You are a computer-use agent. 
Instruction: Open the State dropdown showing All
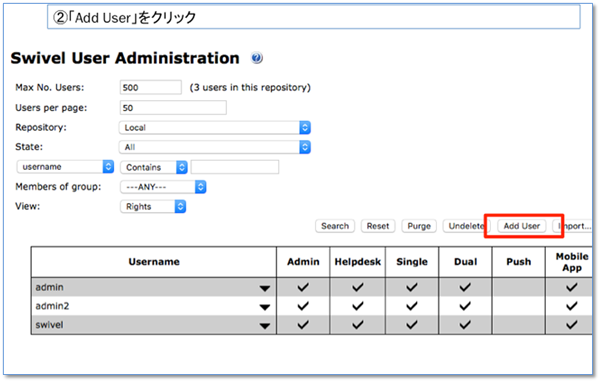[215, 147]
